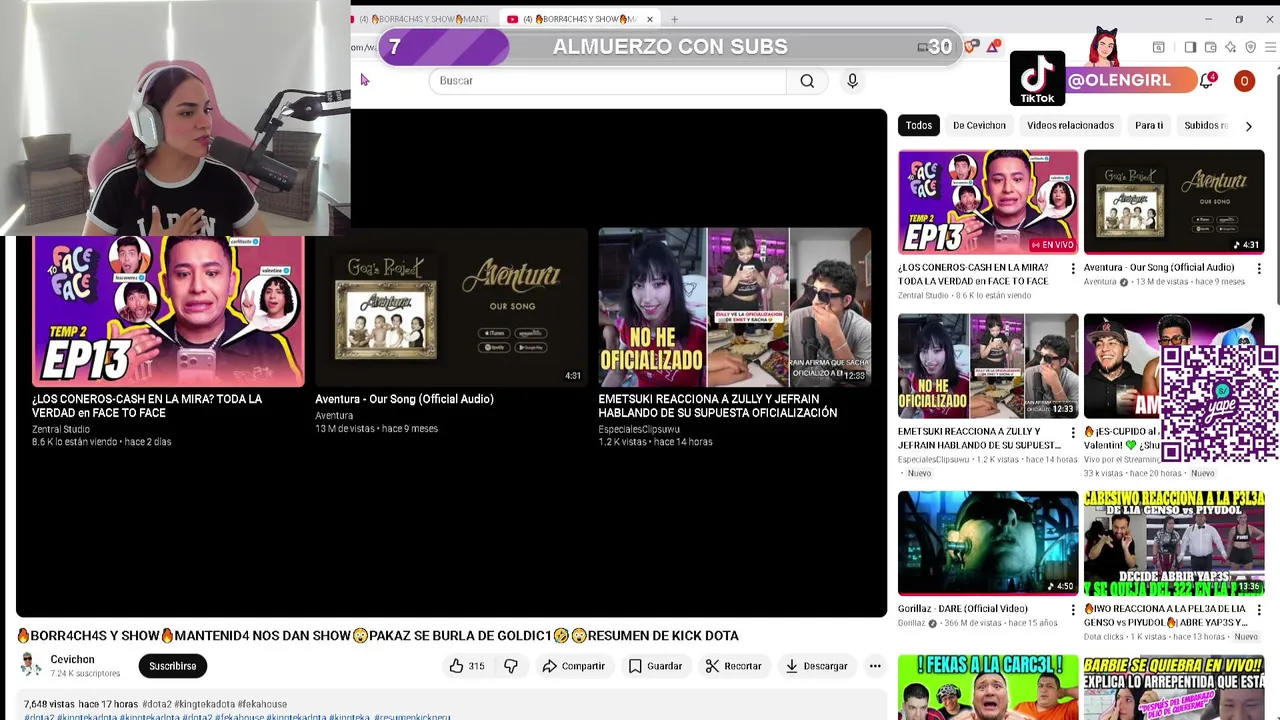Click the EspecialesClipsuwu channel name on end-screen
The width and height of the screenshot is (1280, 720).
point(639,429)
